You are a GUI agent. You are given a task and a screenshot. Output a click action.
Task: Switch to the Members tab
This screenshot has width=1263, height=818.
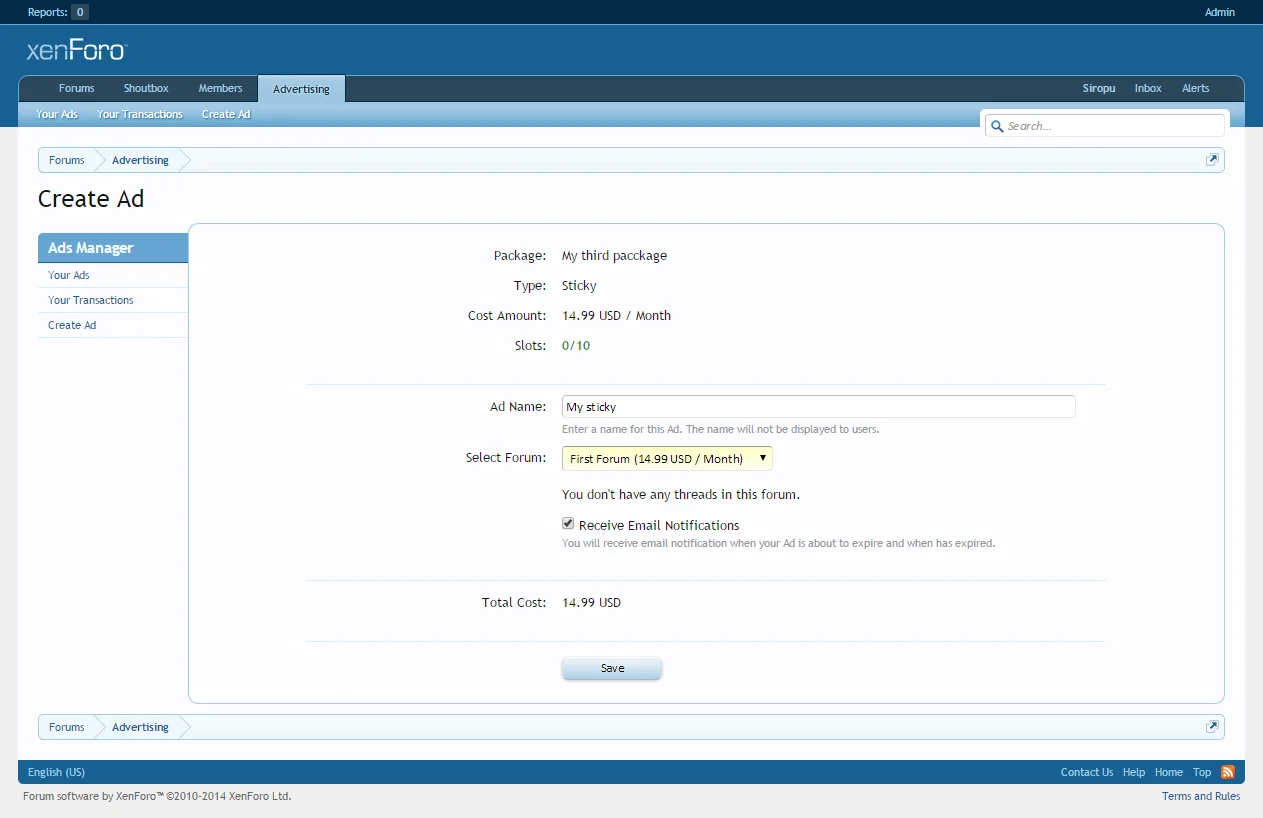tap(220, 88)
